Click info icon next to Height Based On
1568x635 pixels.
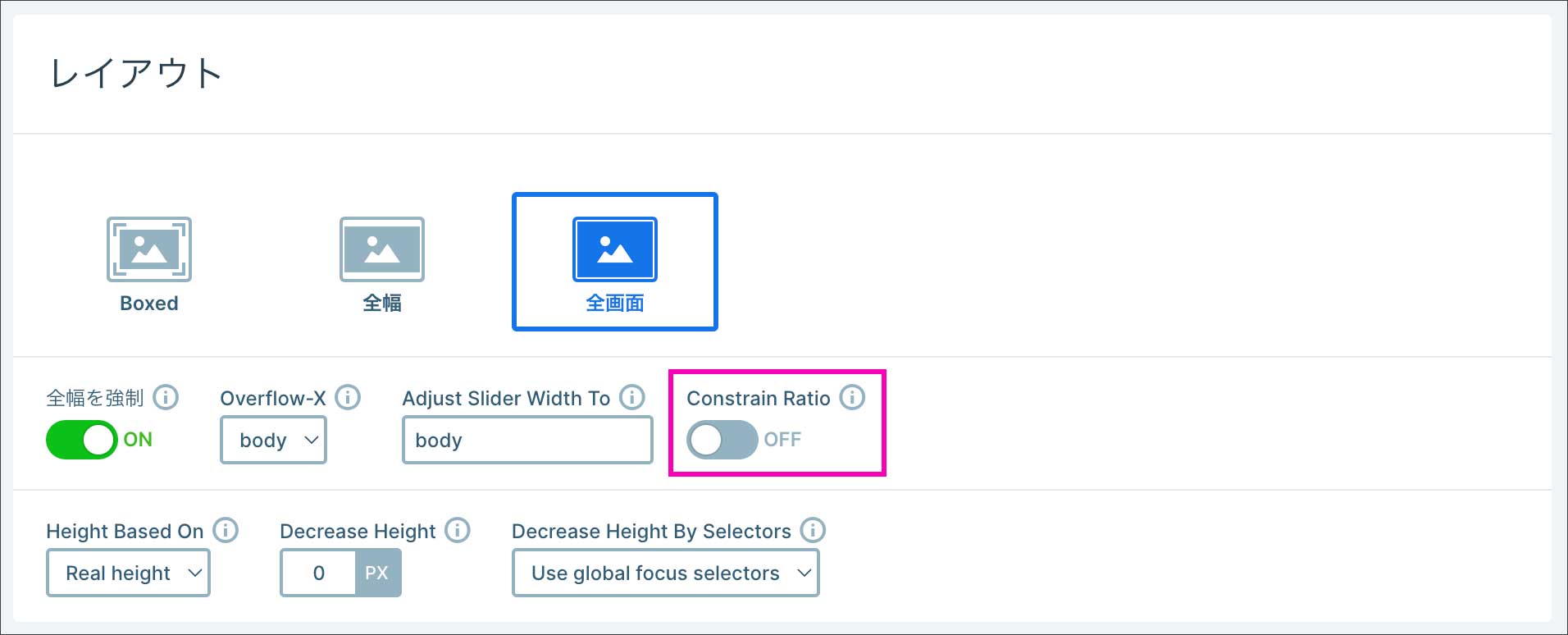coord(226,531)
